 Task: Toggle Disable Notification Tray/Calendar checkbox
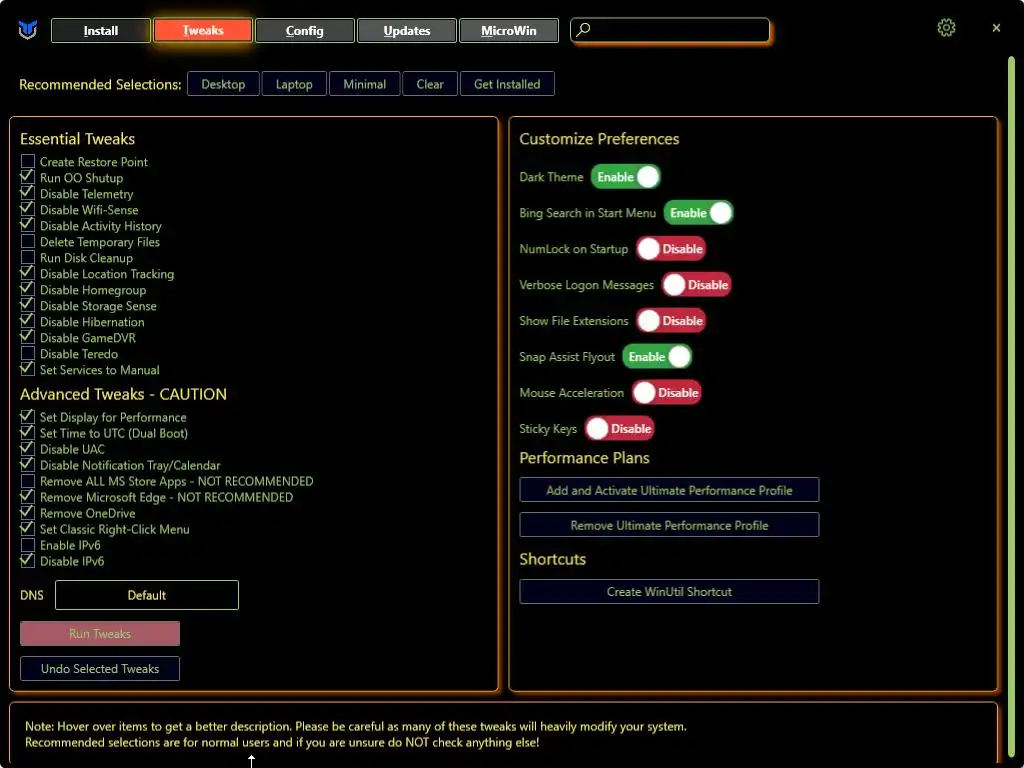click(x=27, y=465)
